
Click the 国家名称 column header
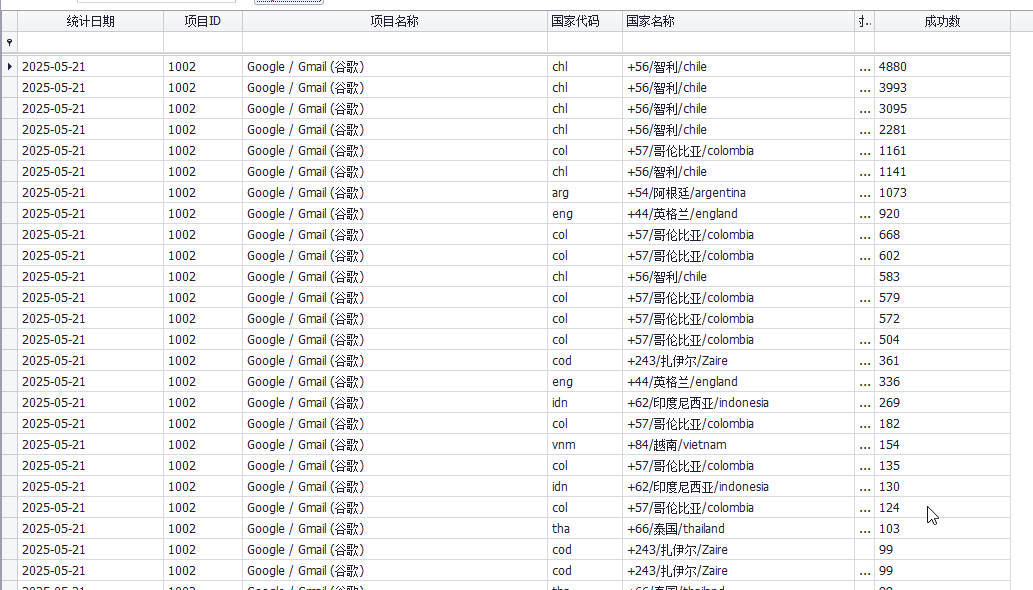coord(739,21)
